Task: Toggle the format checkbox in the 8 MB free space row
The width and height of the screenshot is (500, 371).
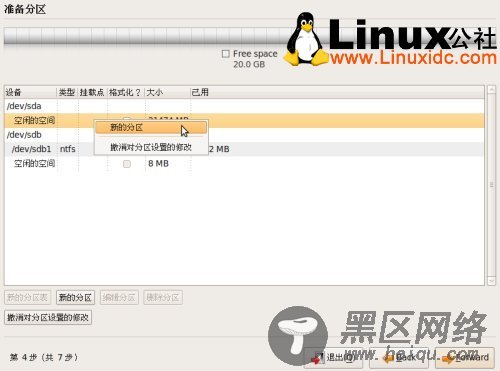Action: [127, 164]
